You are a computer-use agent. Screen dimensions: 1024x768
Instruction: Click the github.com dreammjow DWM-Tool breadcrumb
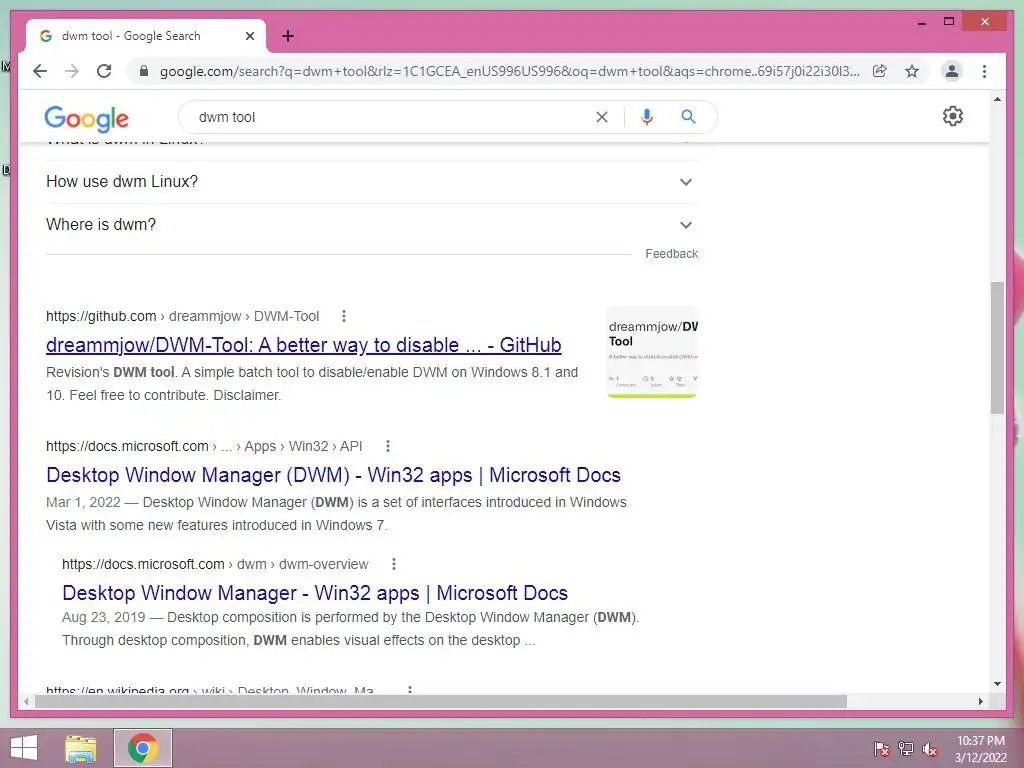[182, 316]
